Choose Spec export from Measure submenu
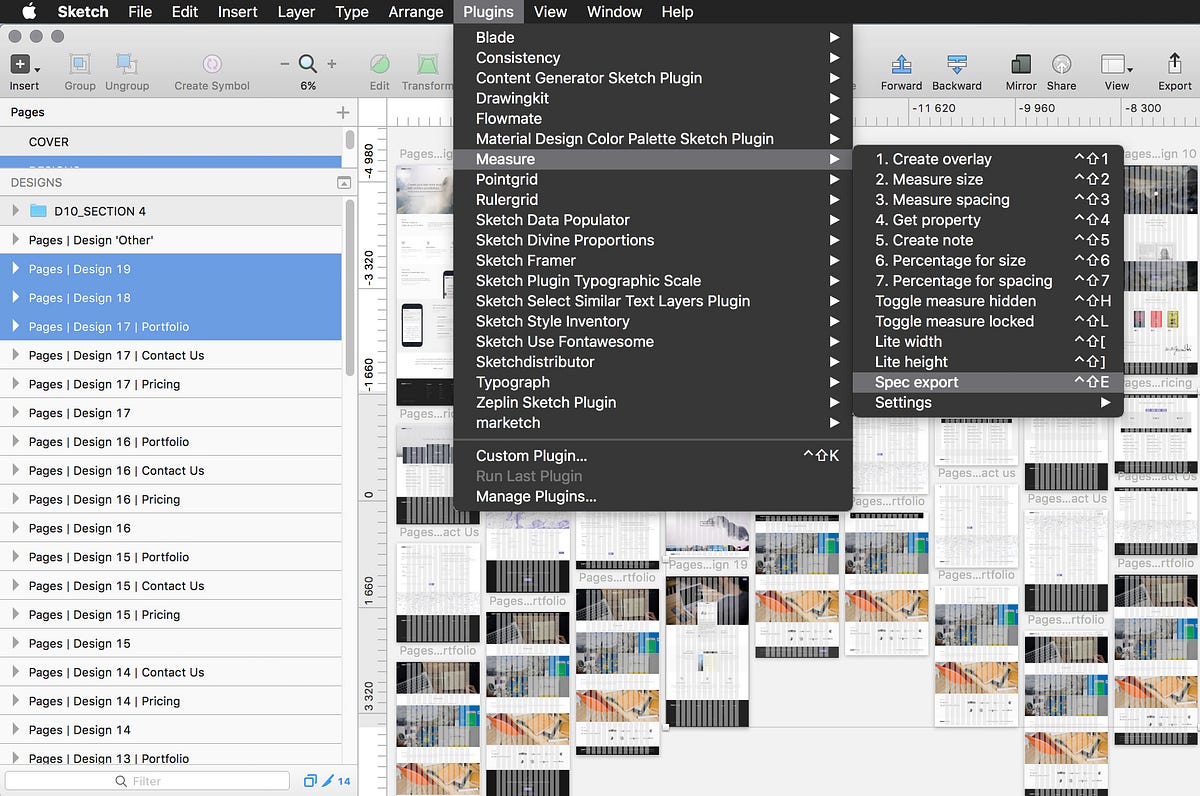The image size is (1200, 796). (x=916, y=382)
